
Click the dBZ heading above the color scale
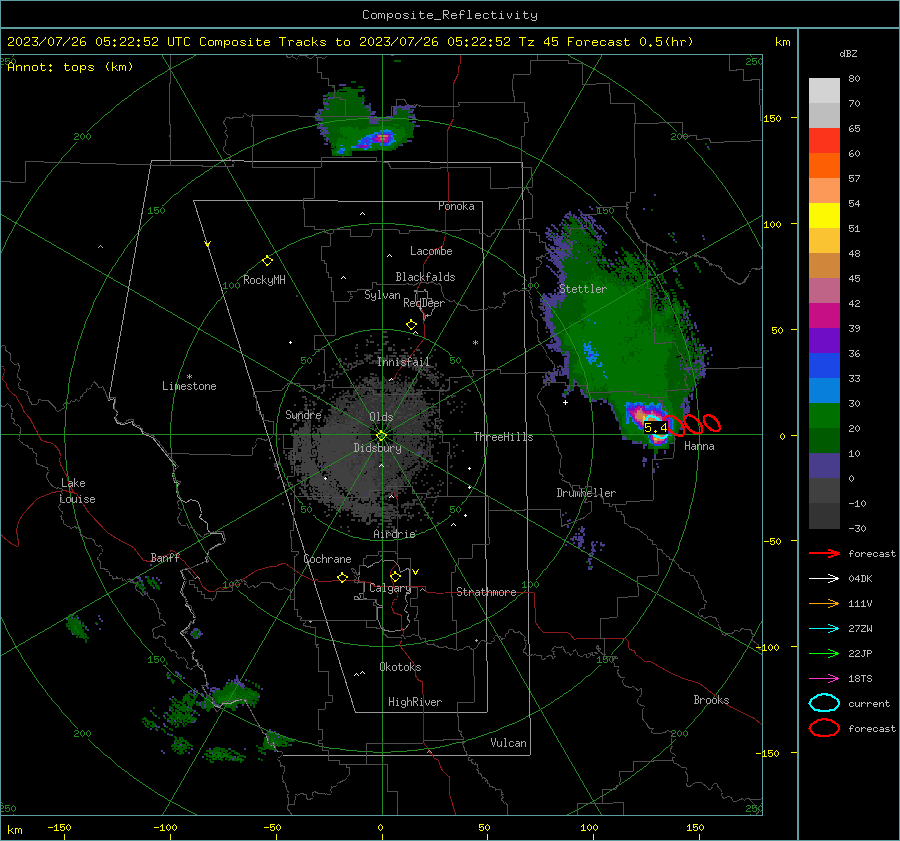pyautogui.click(x=848, y=53)
